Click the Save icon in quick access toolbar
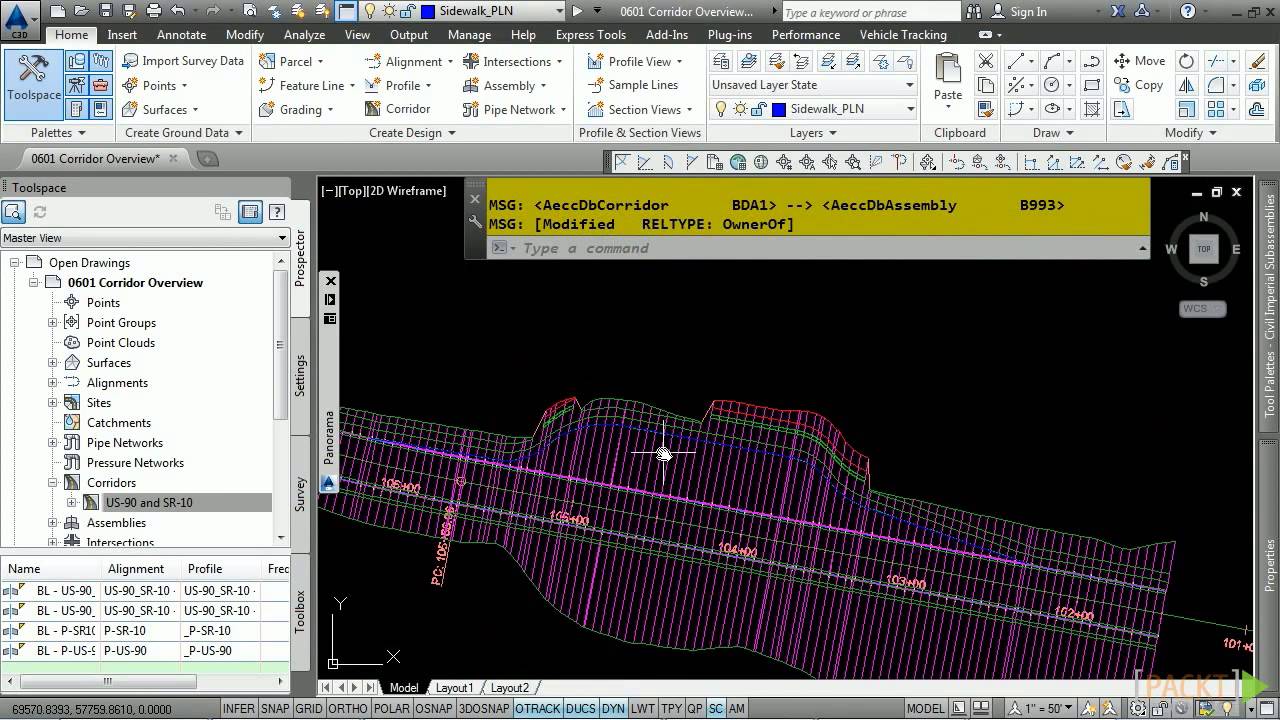The height and width of the screenshot is (720, 1280). pos(106,11)
